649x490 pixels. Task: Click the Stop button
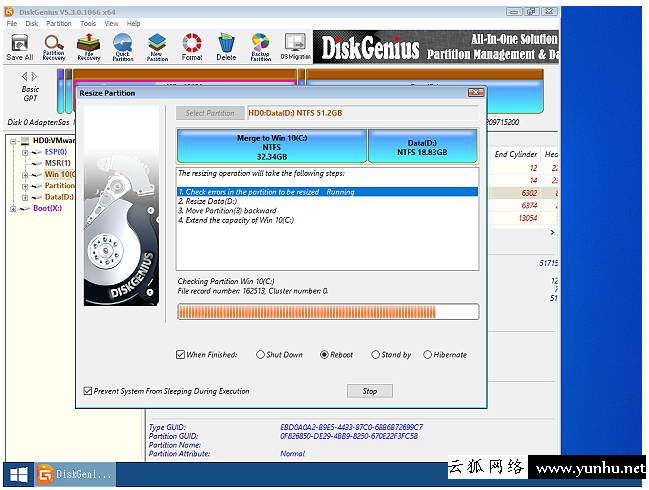370,391
